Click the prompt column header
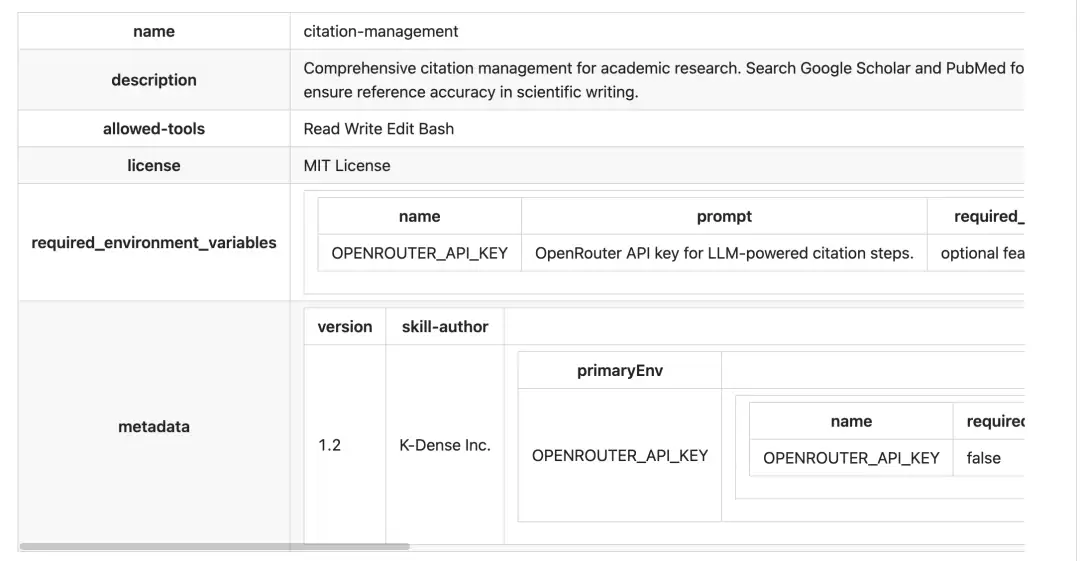1080x561 pixels. coord(724,216)
